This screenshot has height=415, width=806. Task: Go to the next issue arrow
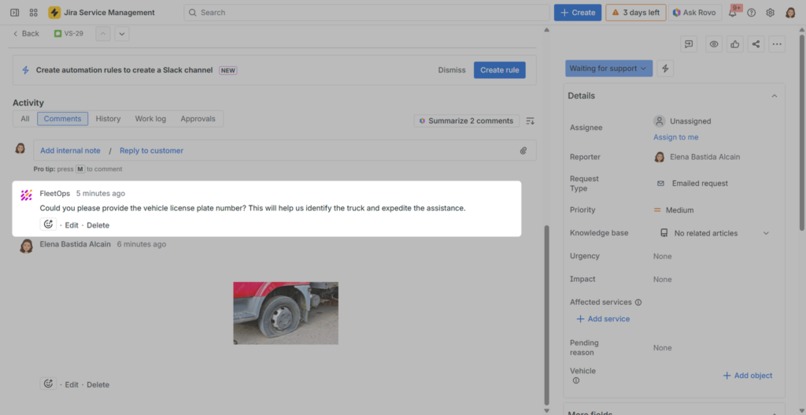(x=122, y=34)
